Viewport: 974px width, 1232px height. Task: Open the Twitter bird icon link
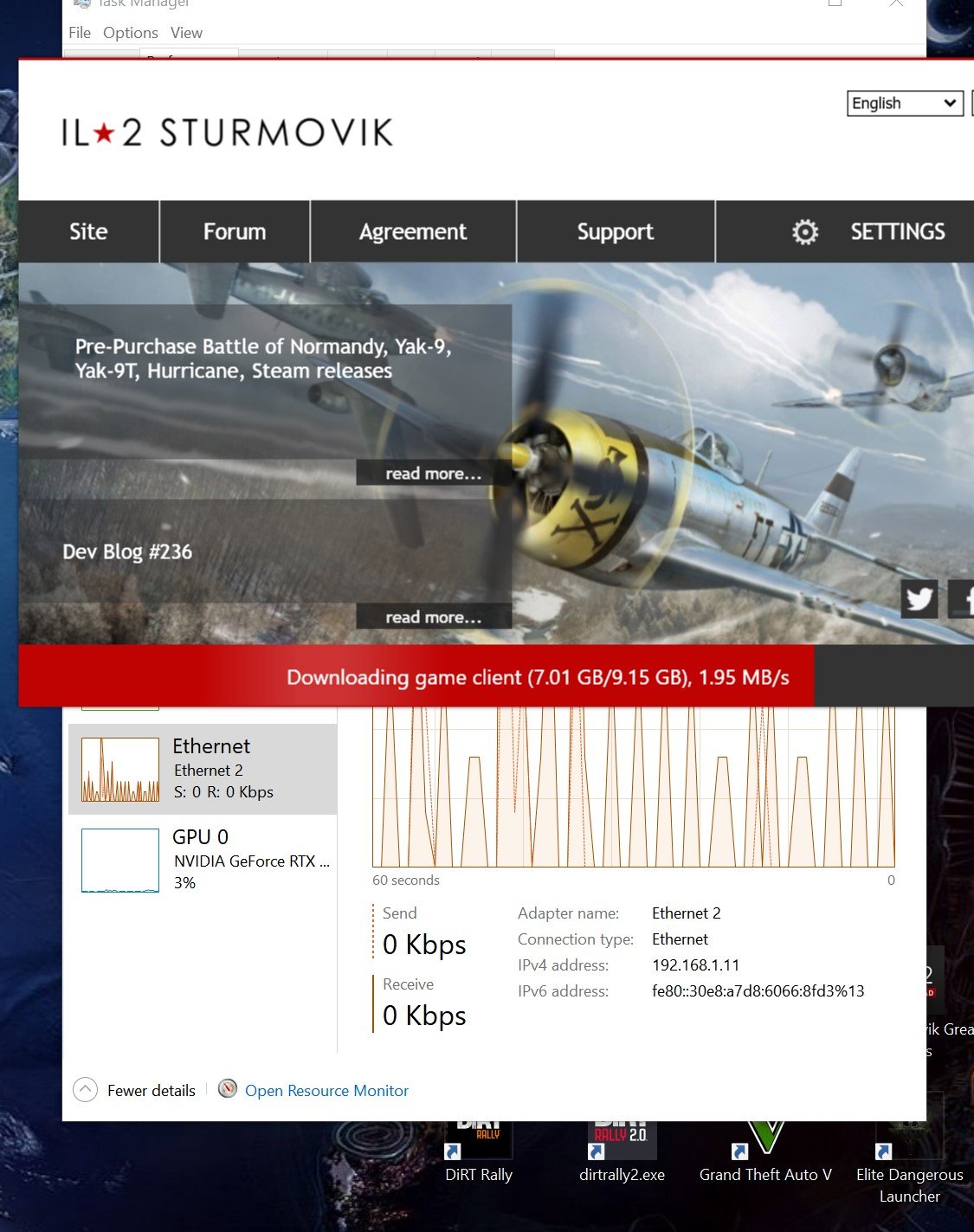[919, 599]
